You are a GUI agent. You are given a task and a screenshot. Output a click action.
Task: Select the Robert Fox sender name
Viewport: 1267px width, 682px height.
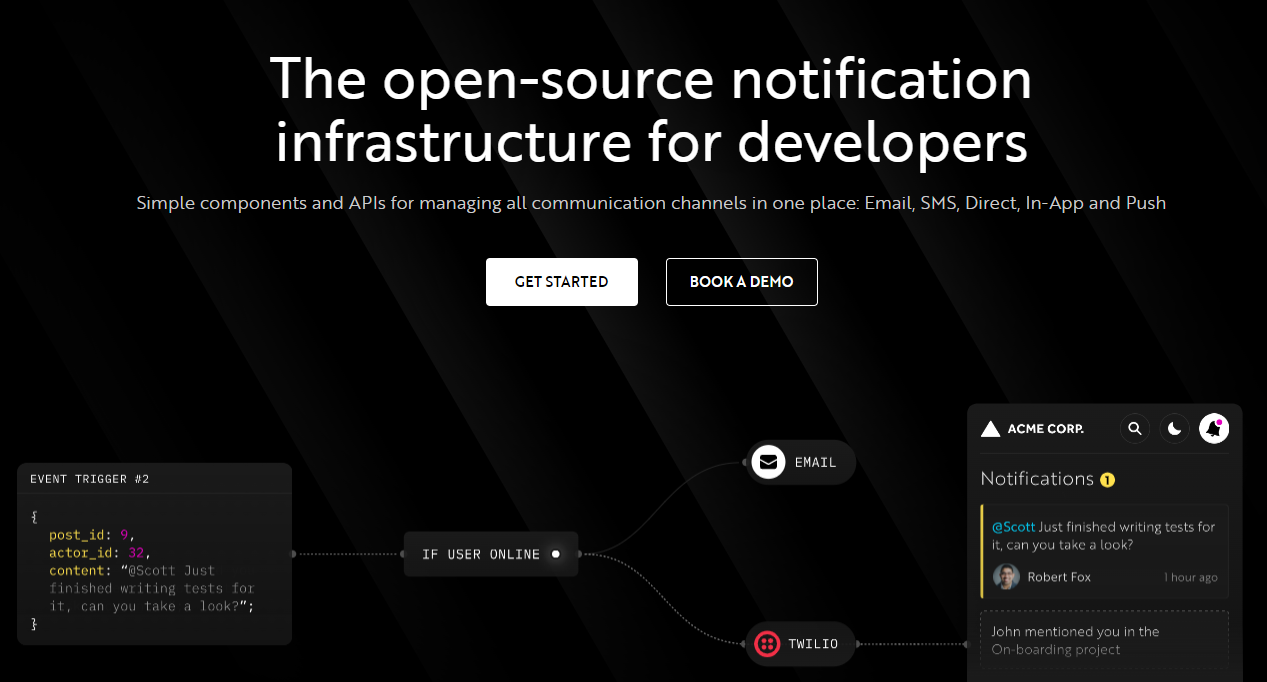(1059, 577)
